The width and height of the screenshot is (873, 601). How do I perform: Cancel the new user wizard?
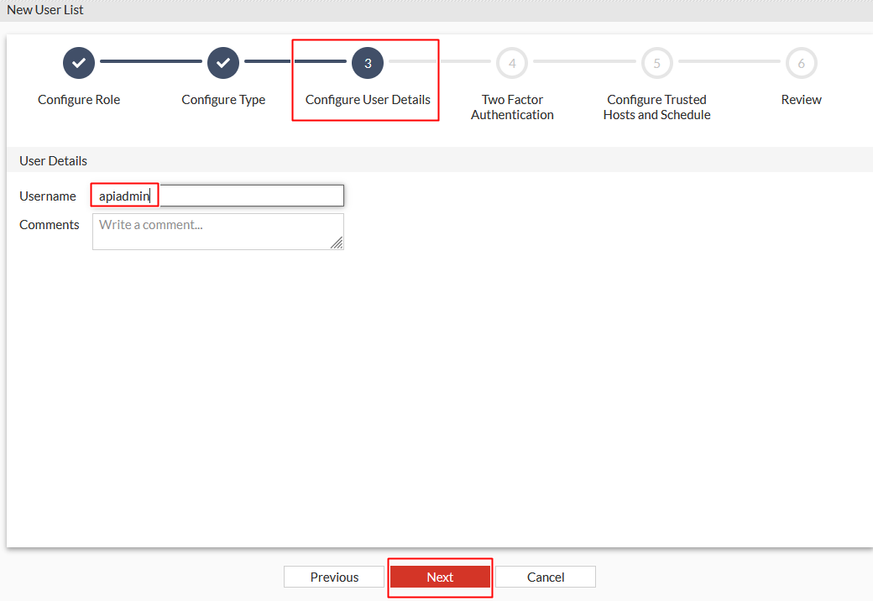coord(546,577)
